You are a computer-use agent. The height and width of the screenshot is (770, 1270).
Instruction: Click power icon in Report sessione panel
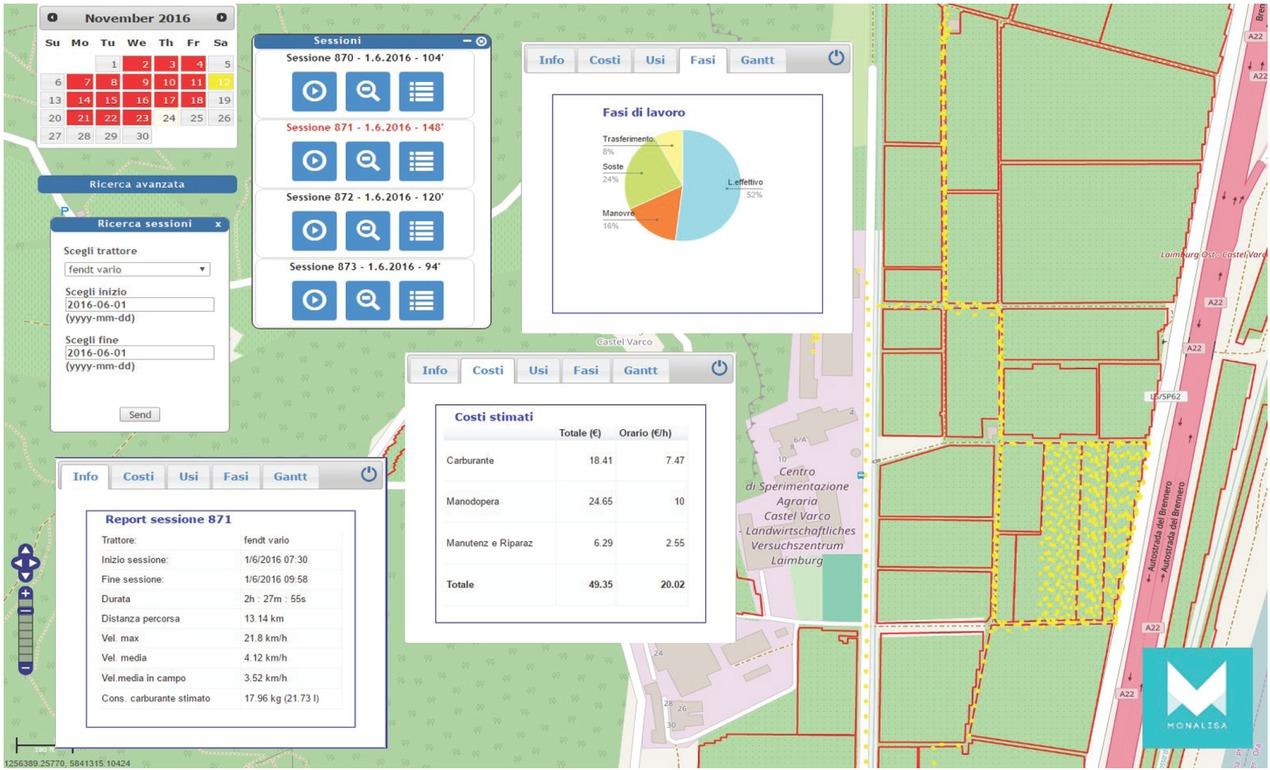[x=369, y=474]
